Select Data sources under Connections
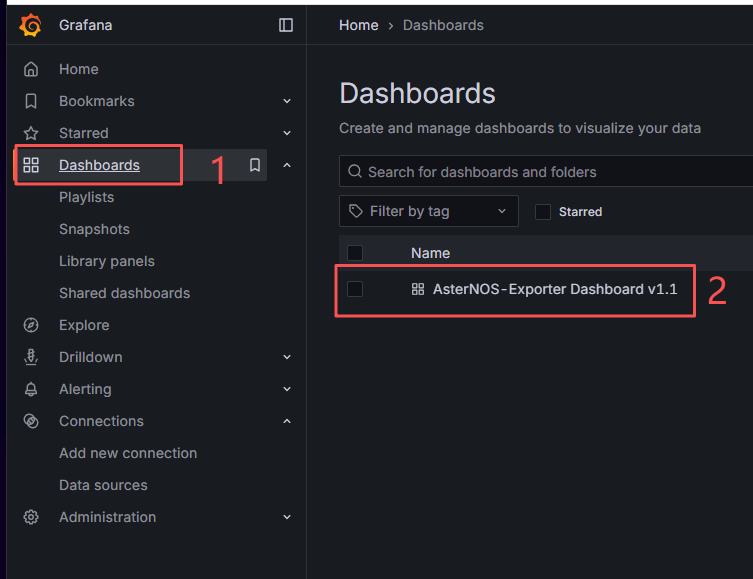The width and height of the screenshot is (753, 579). 103,485
